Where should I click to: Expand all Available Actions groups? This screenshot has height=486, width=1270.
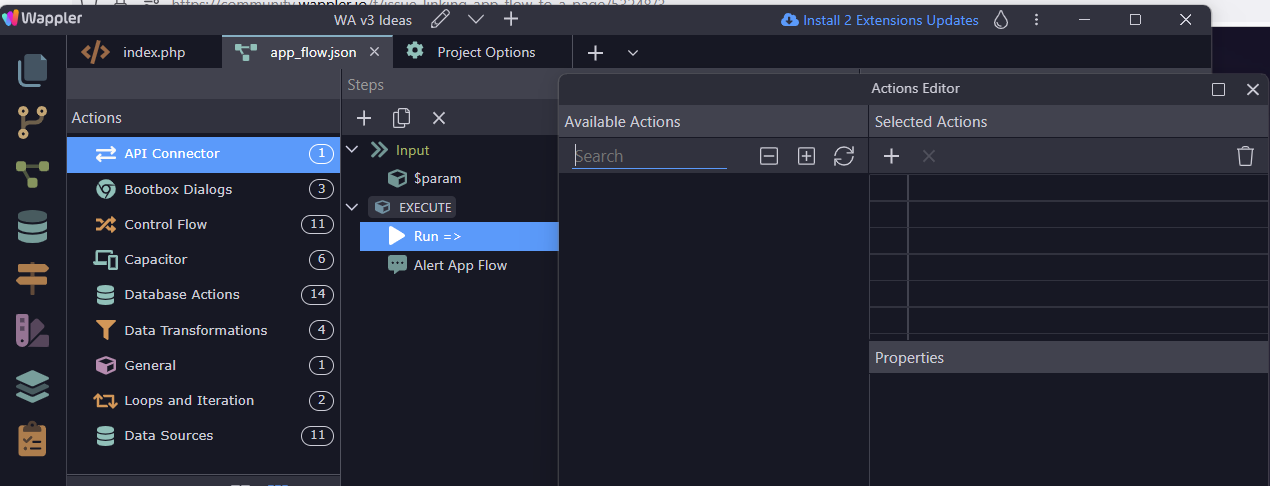point(806,156)
